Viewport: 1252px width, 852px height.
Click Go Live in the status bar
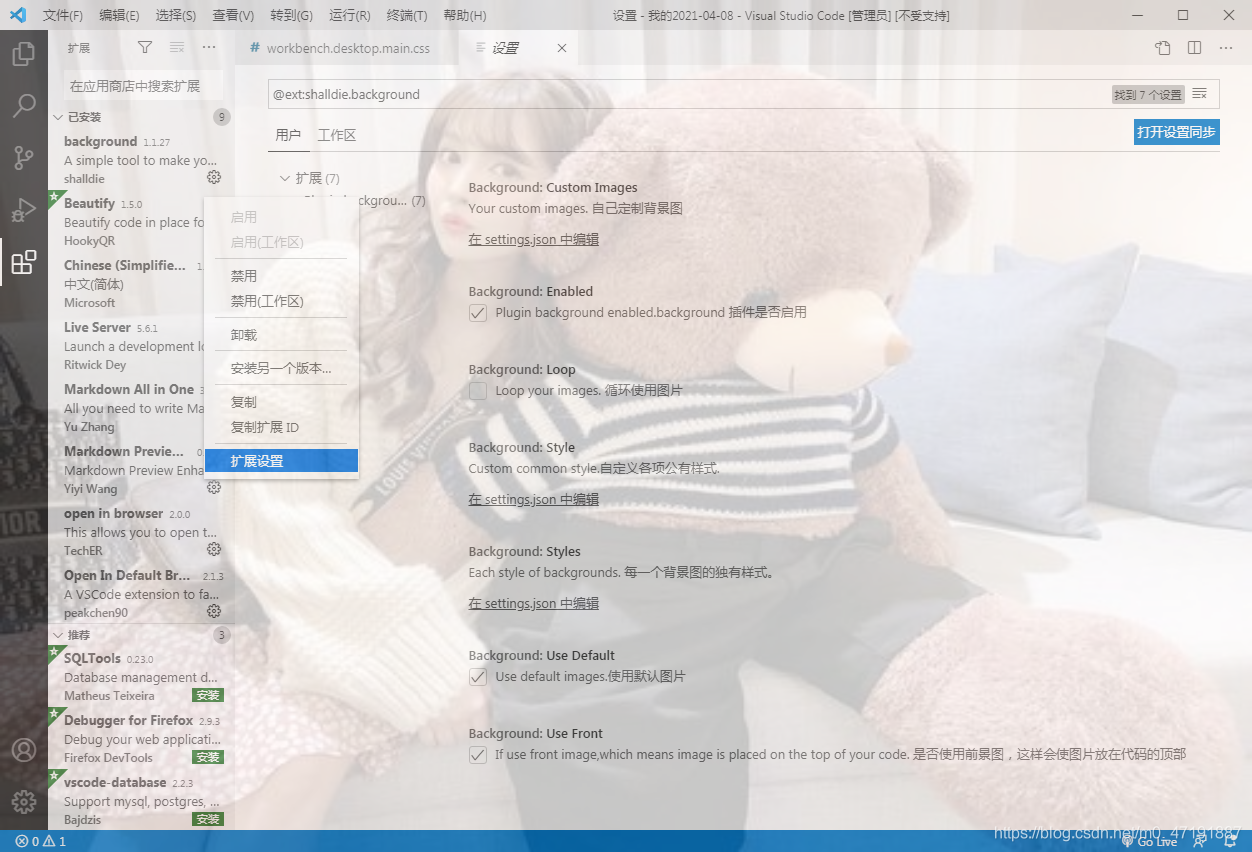coord(1149,842)
